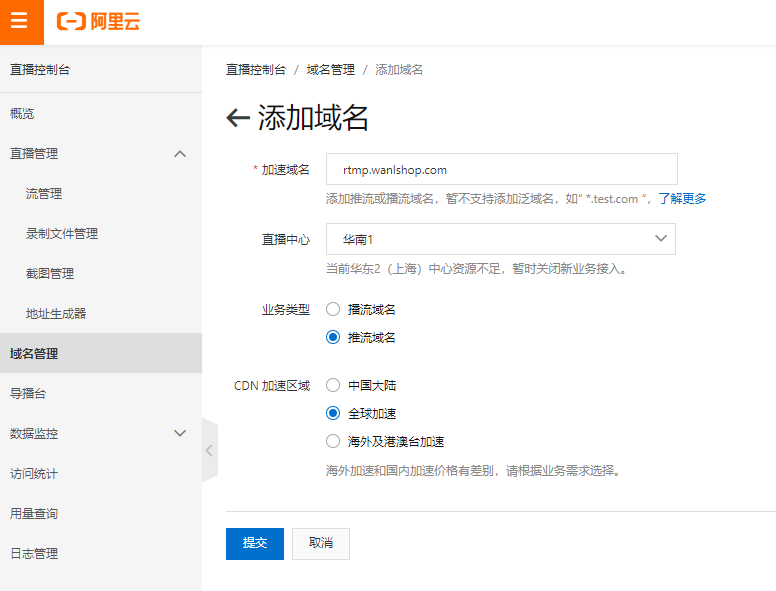The height and width of the screenshot is (591, 776).
Task: Open the orange hamburger menu
Action: [x=20, y=21]
